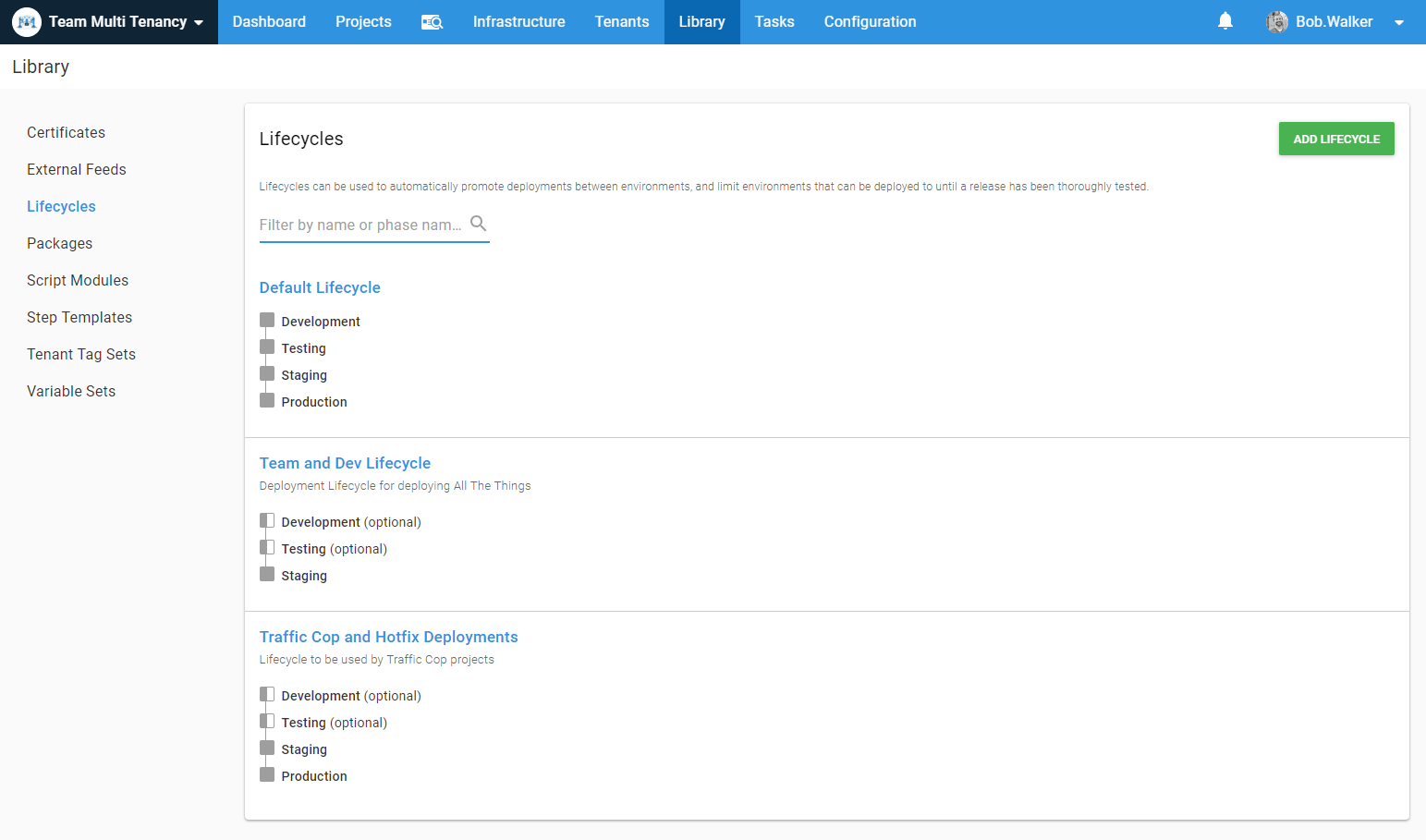
Task: Click Development phase icon in Default Lifecycle
Action: point(267,321)
